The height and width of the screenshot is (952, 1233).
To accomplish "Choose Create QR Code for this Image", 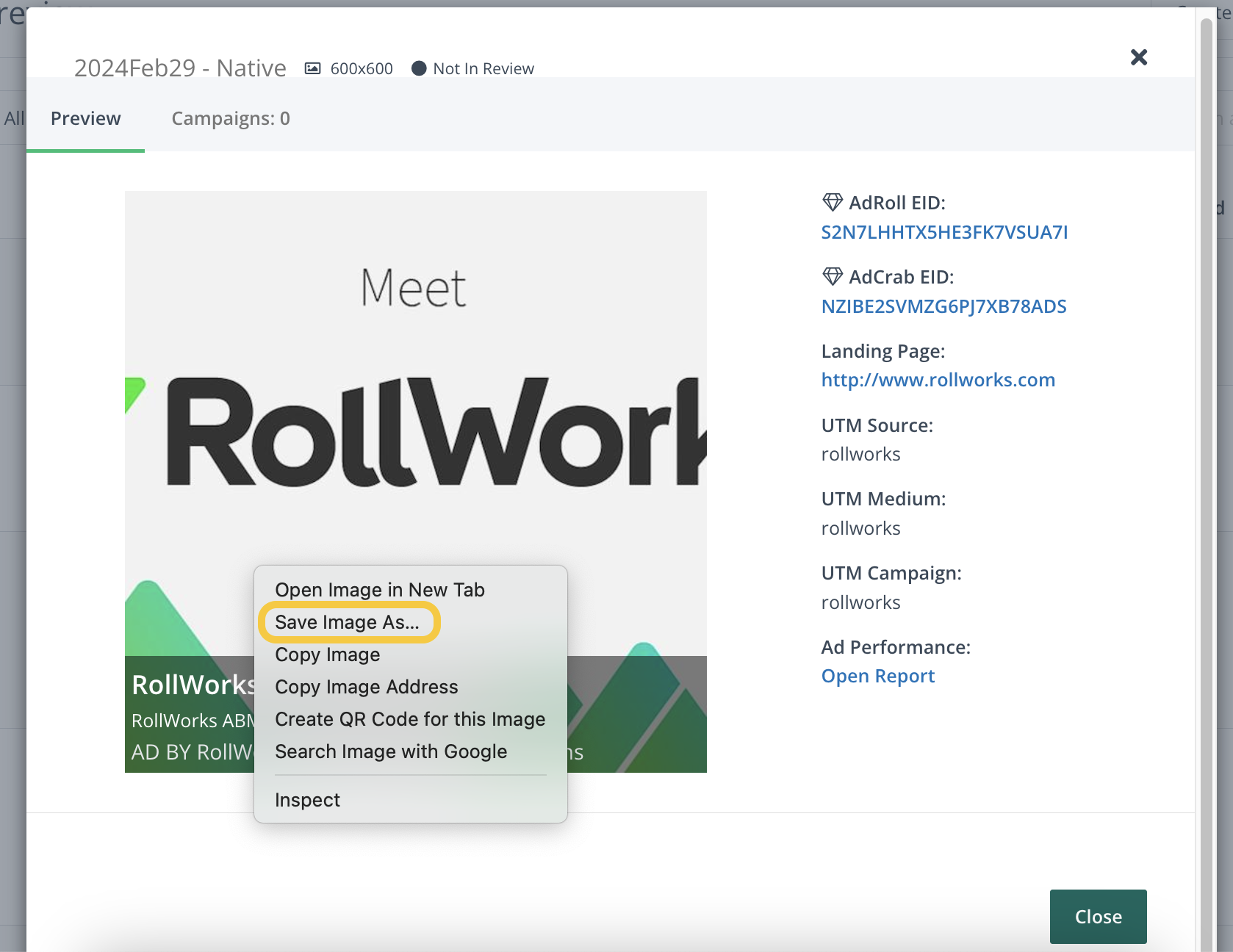I will (410, 719).
